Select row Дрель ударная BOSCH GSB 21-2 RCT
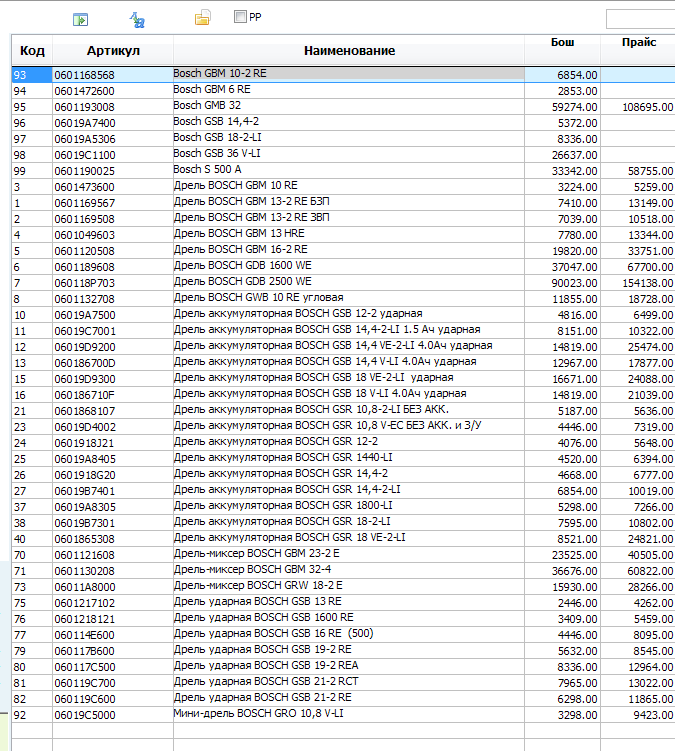The height and width of the screenshot is (751, 675). click(343, 683)
